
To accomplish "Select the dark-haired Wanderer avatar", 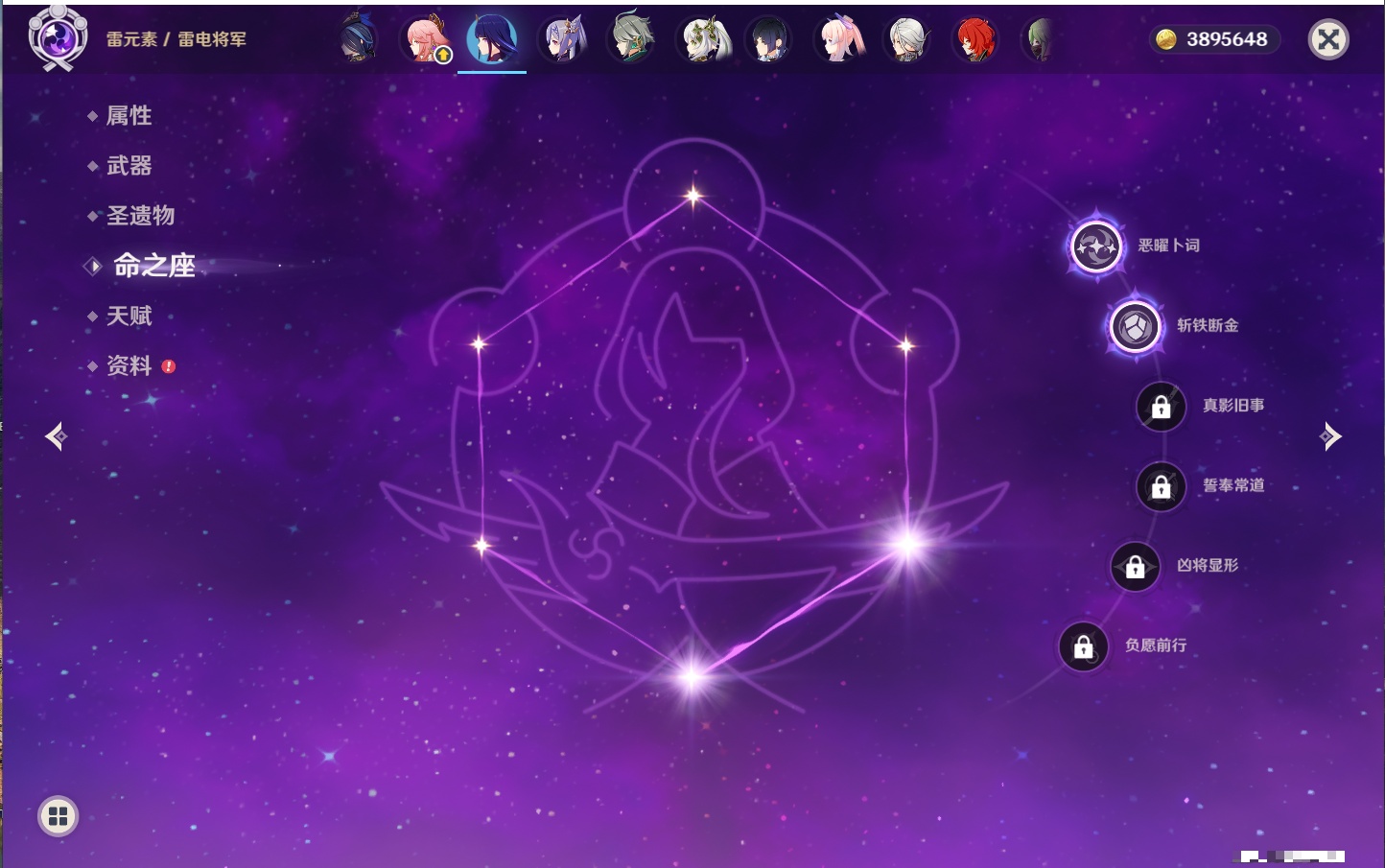I will [x=769, y=39].
